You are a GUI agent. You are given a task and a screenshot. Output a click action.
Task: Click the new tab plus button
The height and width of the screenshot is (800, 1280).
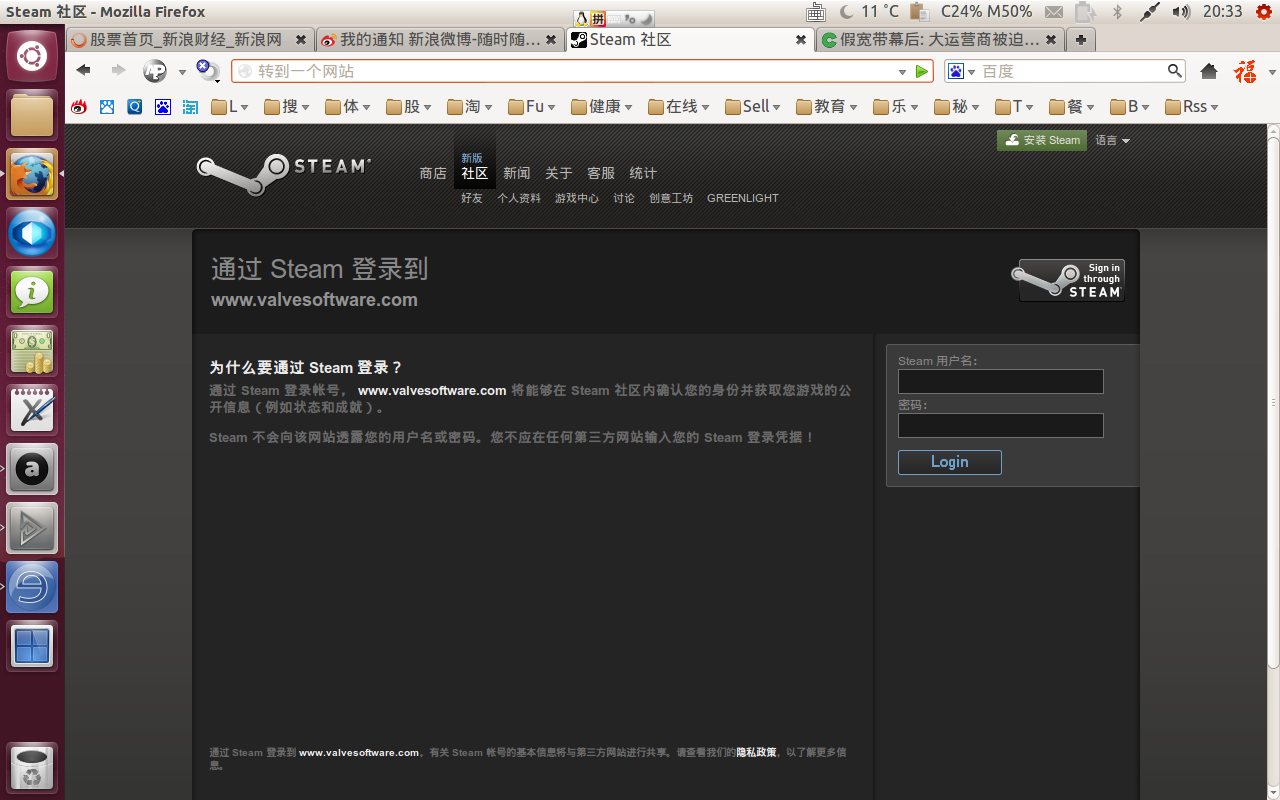(1080, 40)
